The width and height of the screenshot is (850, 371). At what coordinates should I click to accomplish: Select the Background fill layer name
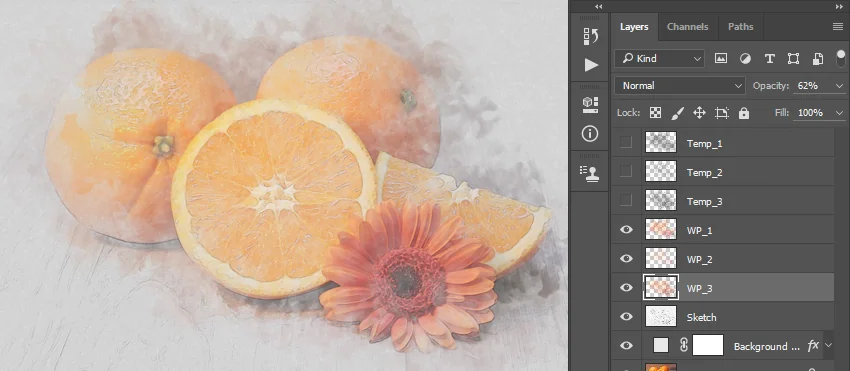coord(766,346)
